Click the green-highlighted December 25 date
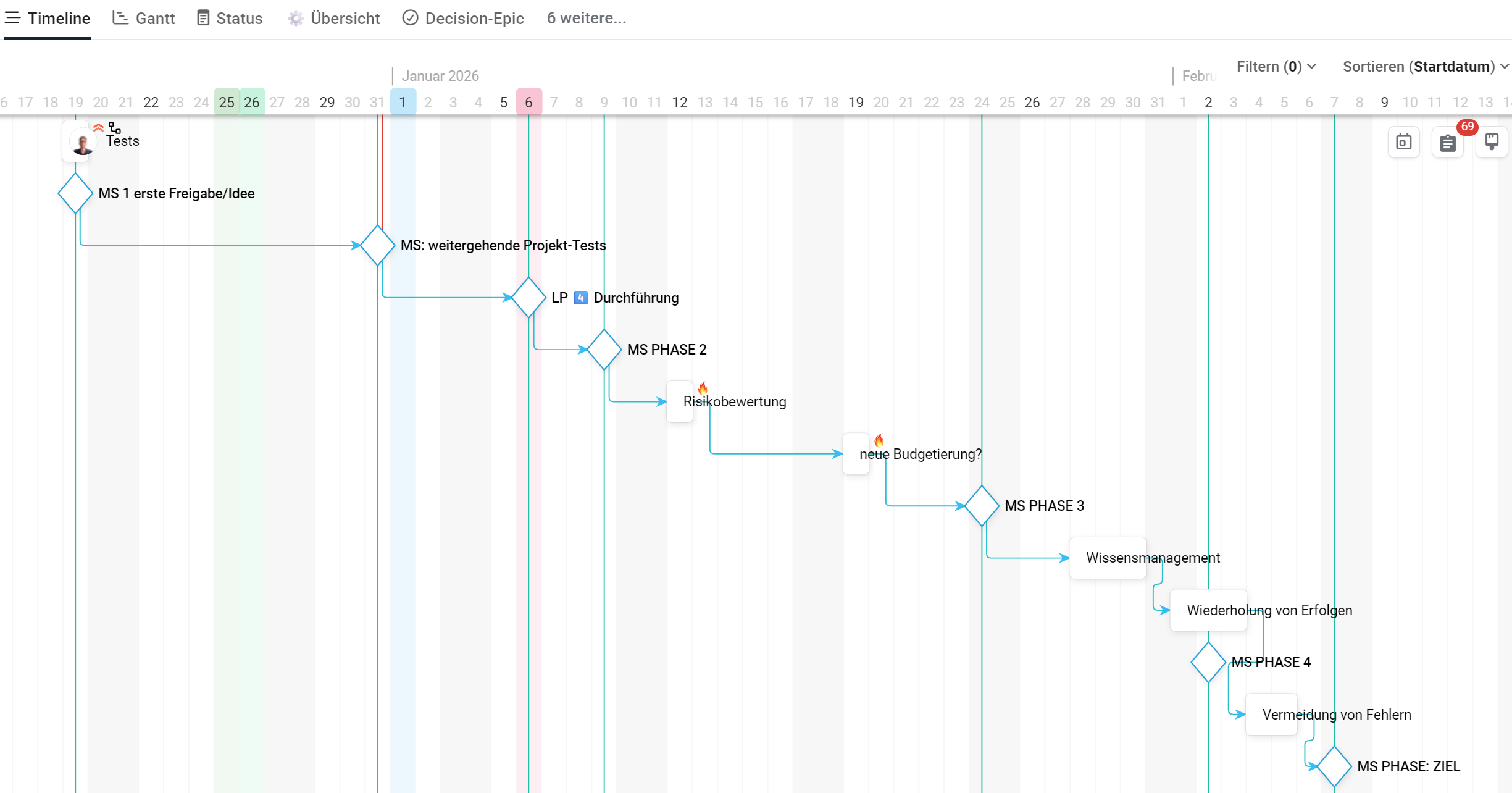 227,102
